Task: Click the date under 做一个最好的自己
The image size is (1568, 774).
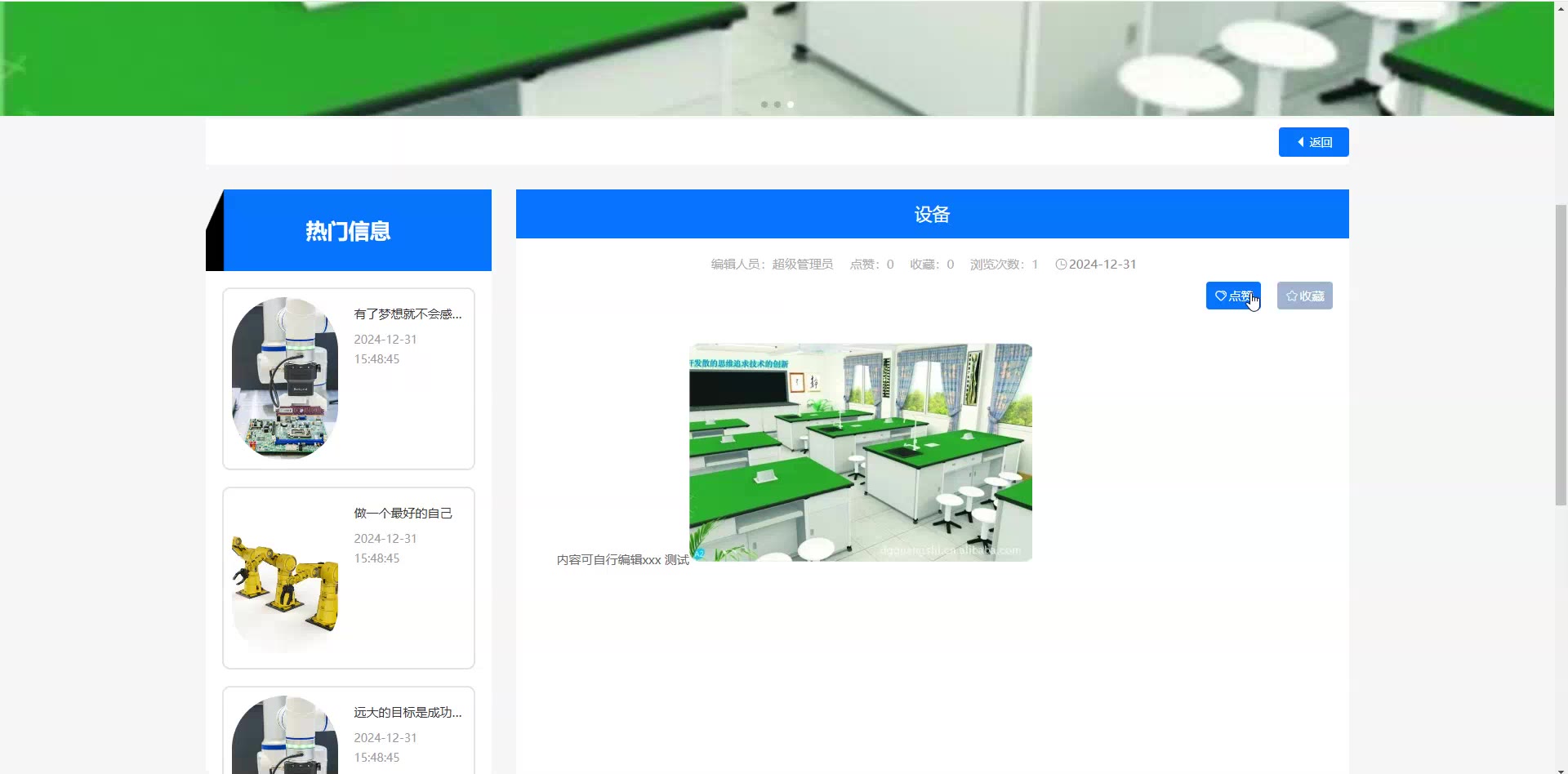Action: [x=385, y=549]
